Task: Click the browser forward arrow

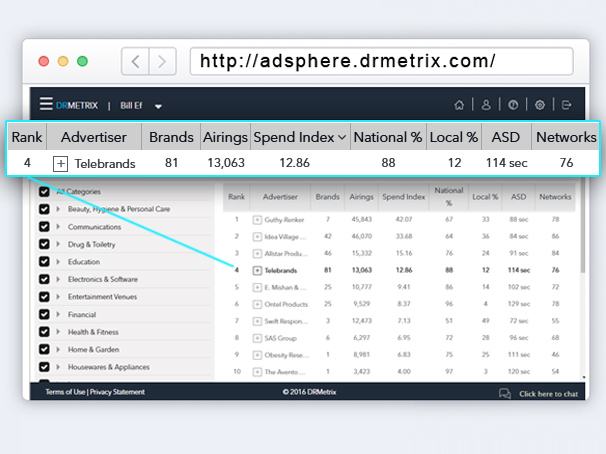Action: tap(162, 61)
